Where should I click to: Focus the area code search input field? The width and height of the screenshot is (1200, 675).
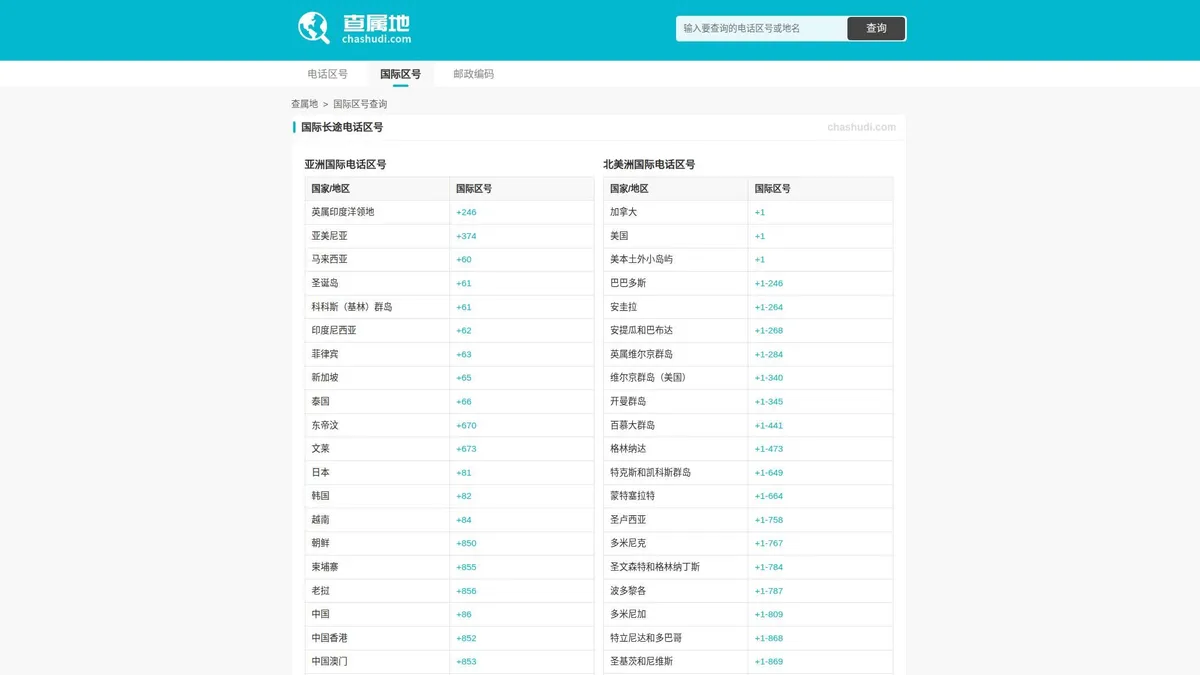(761, 28)
